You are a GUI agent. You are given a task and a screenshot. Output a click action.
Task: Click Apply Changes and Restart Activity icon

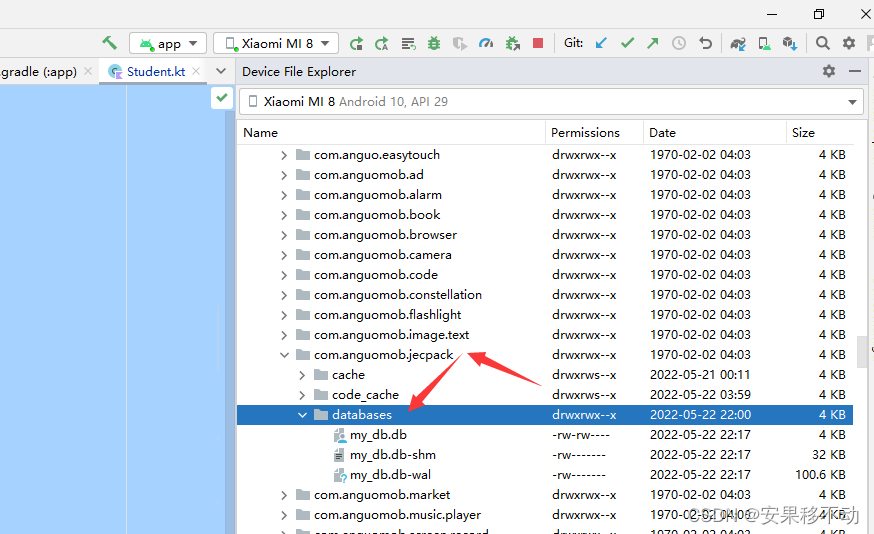(382, 43)
